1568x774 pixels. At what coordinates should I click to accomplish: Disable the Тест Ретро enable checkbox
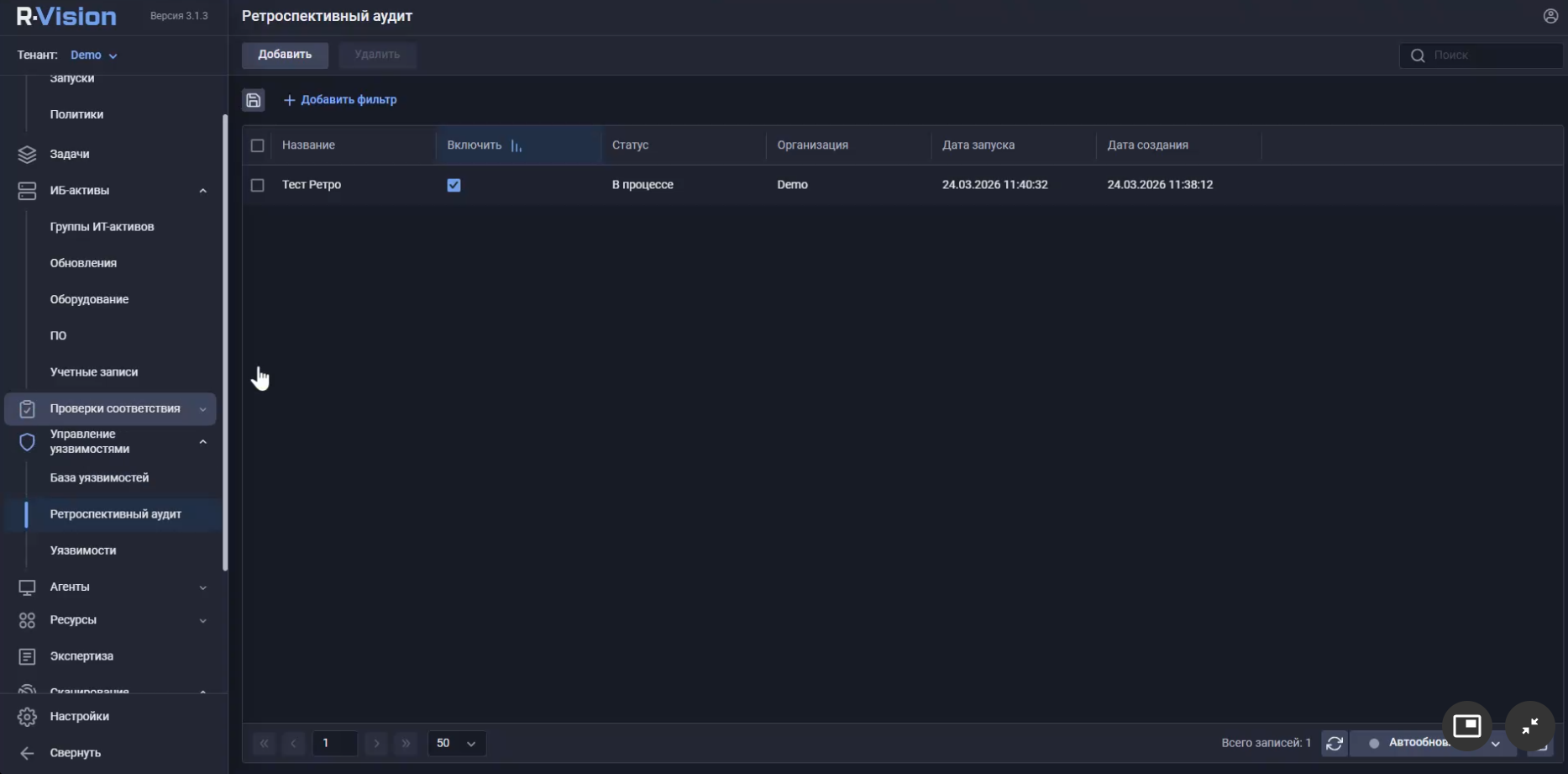tap(454, 185)
